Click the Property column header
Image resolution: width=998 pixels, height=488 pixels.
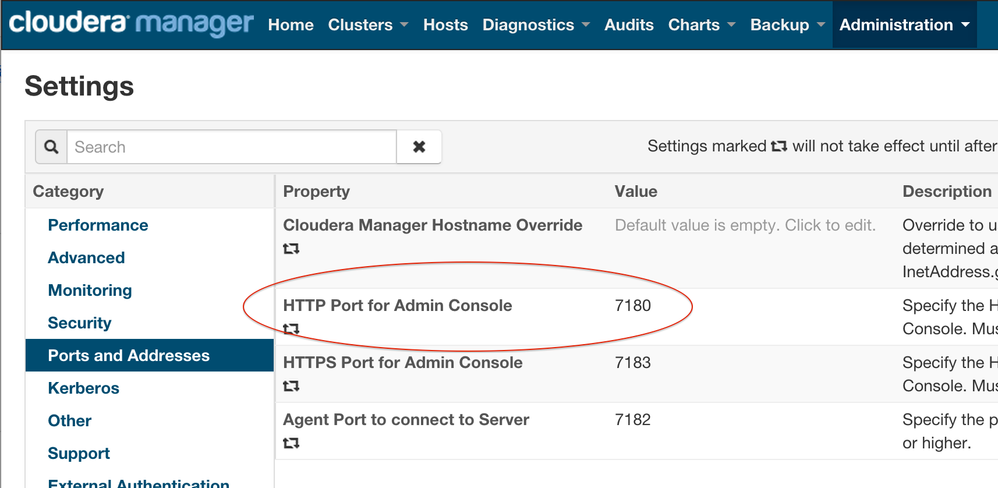[x=316, y=192]
